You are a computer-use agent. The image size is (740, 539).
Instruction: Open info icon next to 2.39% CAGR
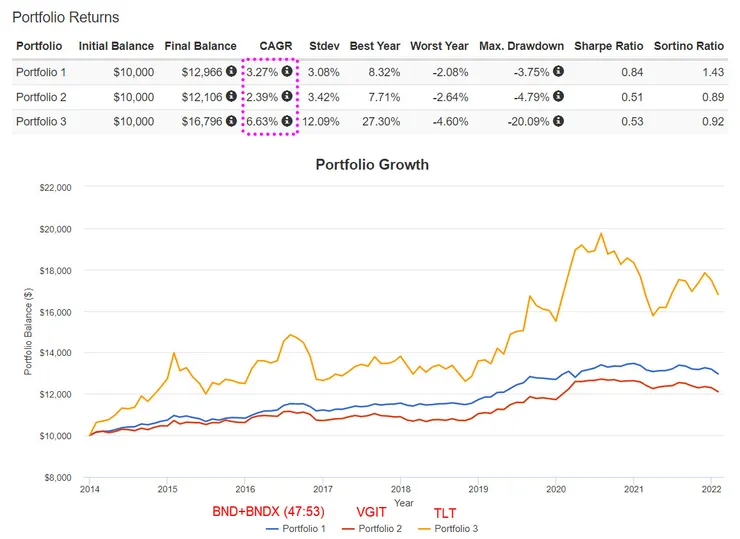[x=287, y=97]
